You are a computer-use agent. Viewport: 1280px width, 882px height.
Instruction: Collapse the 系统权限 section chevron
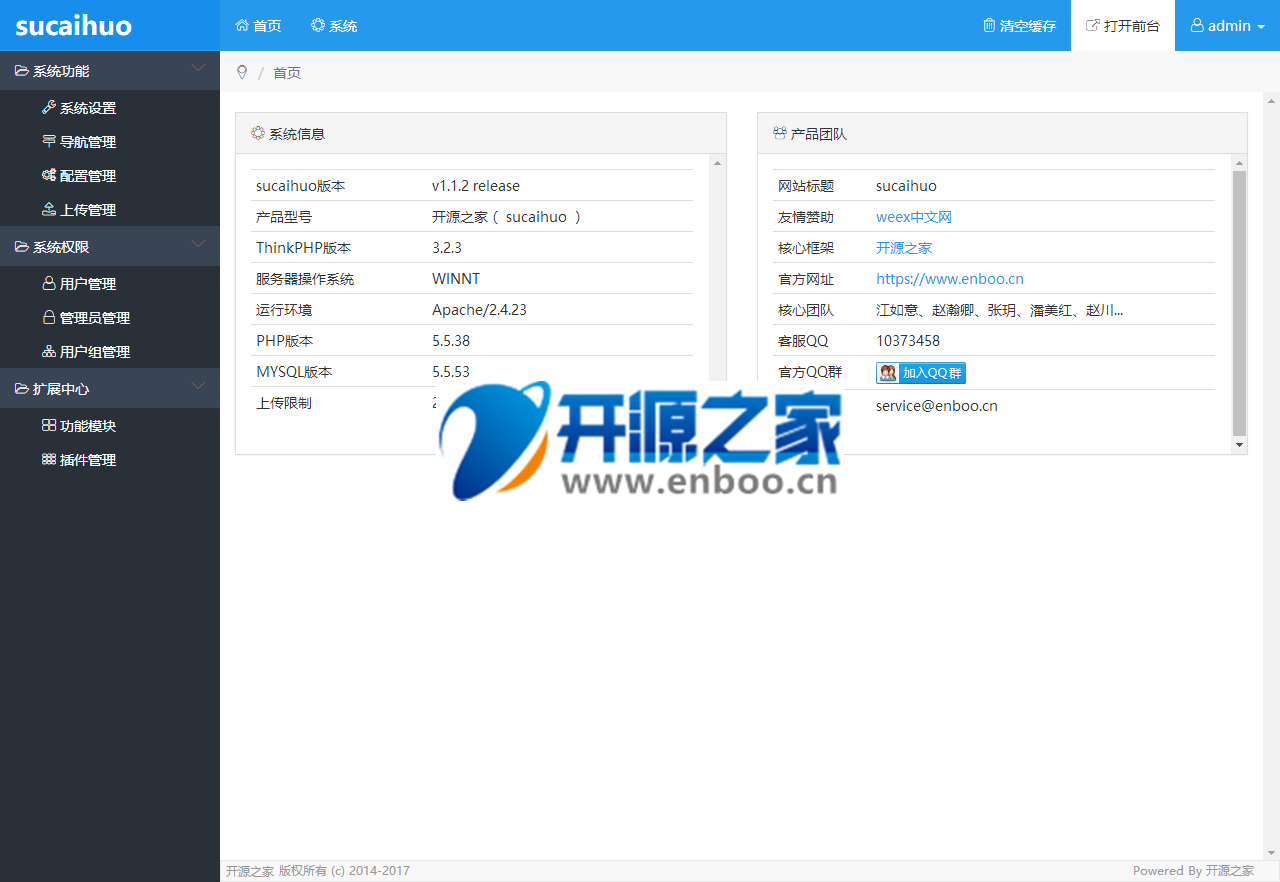[x=198, y=243]
